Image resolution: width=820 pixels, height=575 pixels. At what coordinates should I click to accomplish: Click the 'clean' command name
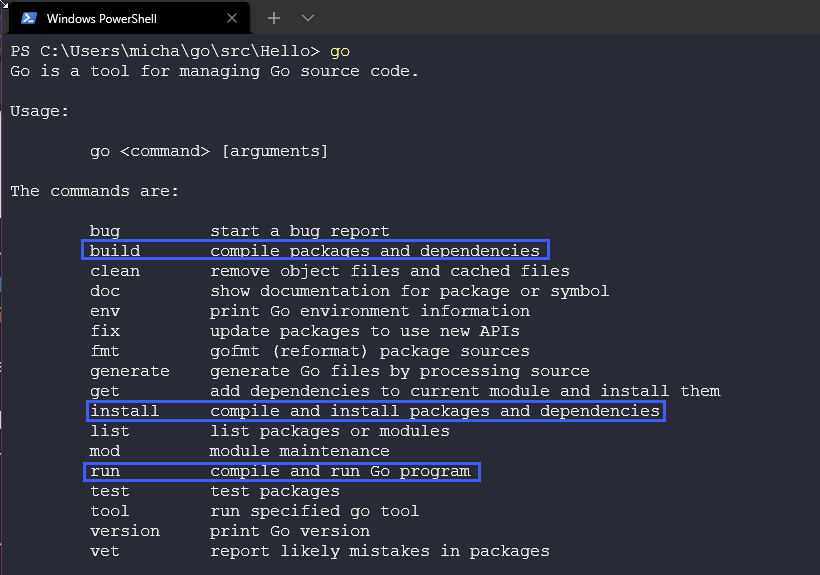115,271
